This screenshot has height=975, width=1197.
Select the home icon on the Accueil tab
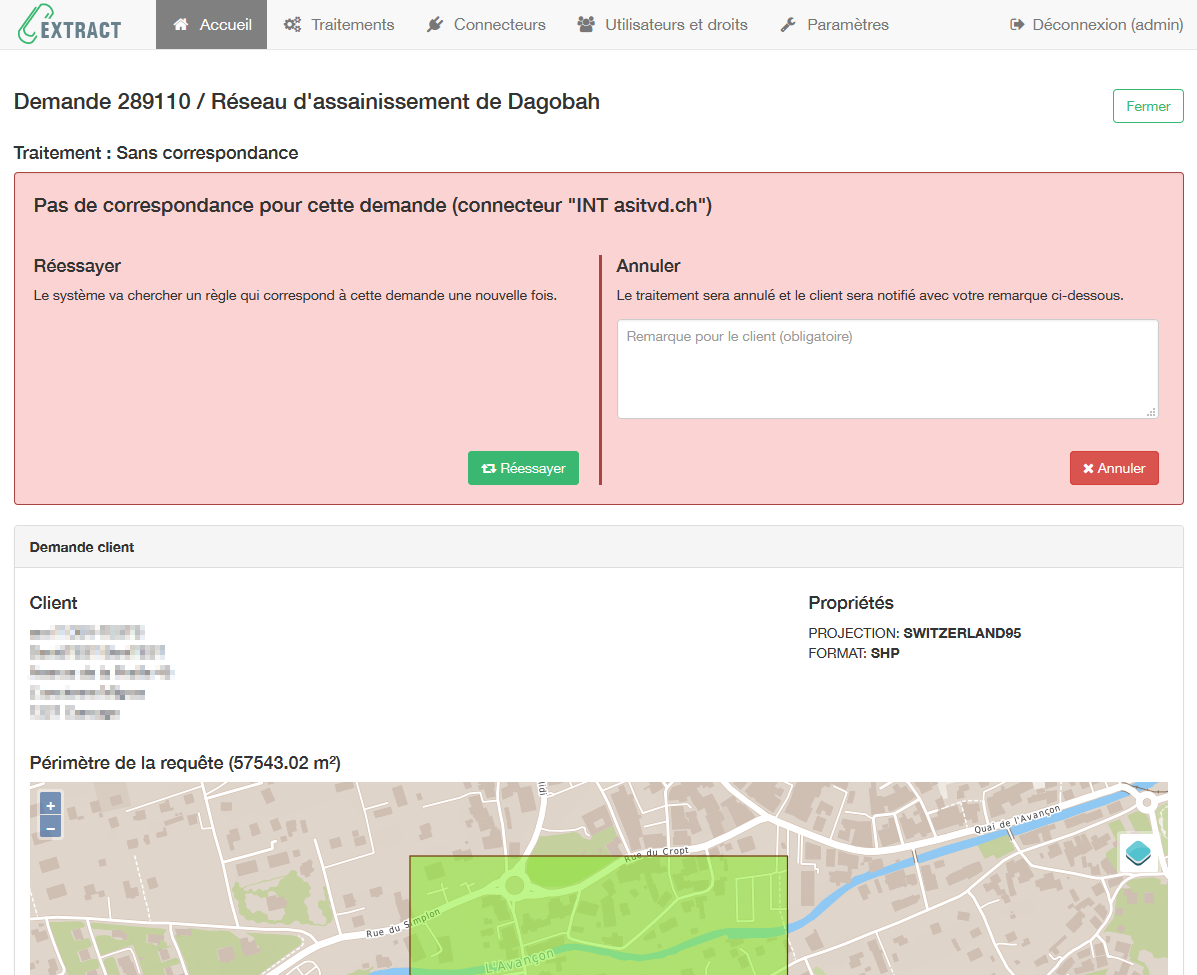(x=180, y=24)
